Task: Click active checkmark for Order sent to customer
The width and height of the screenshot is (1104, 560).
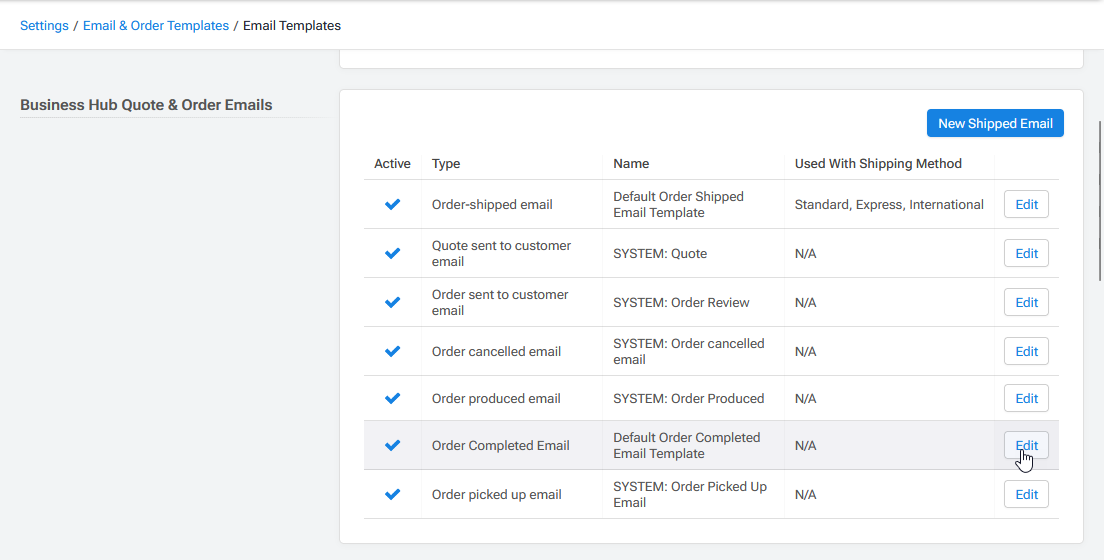Action: 392,302
